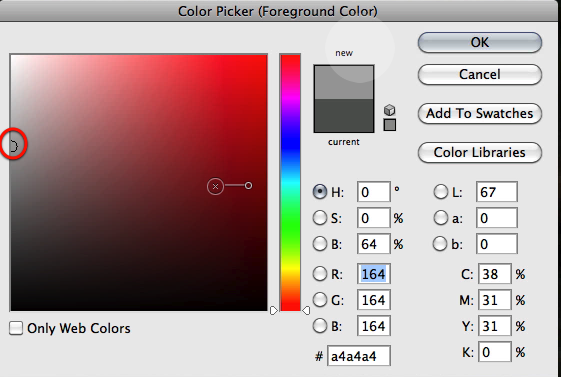Confirm the color with OK
Screen dimensions: 561x377
point(480,43)
